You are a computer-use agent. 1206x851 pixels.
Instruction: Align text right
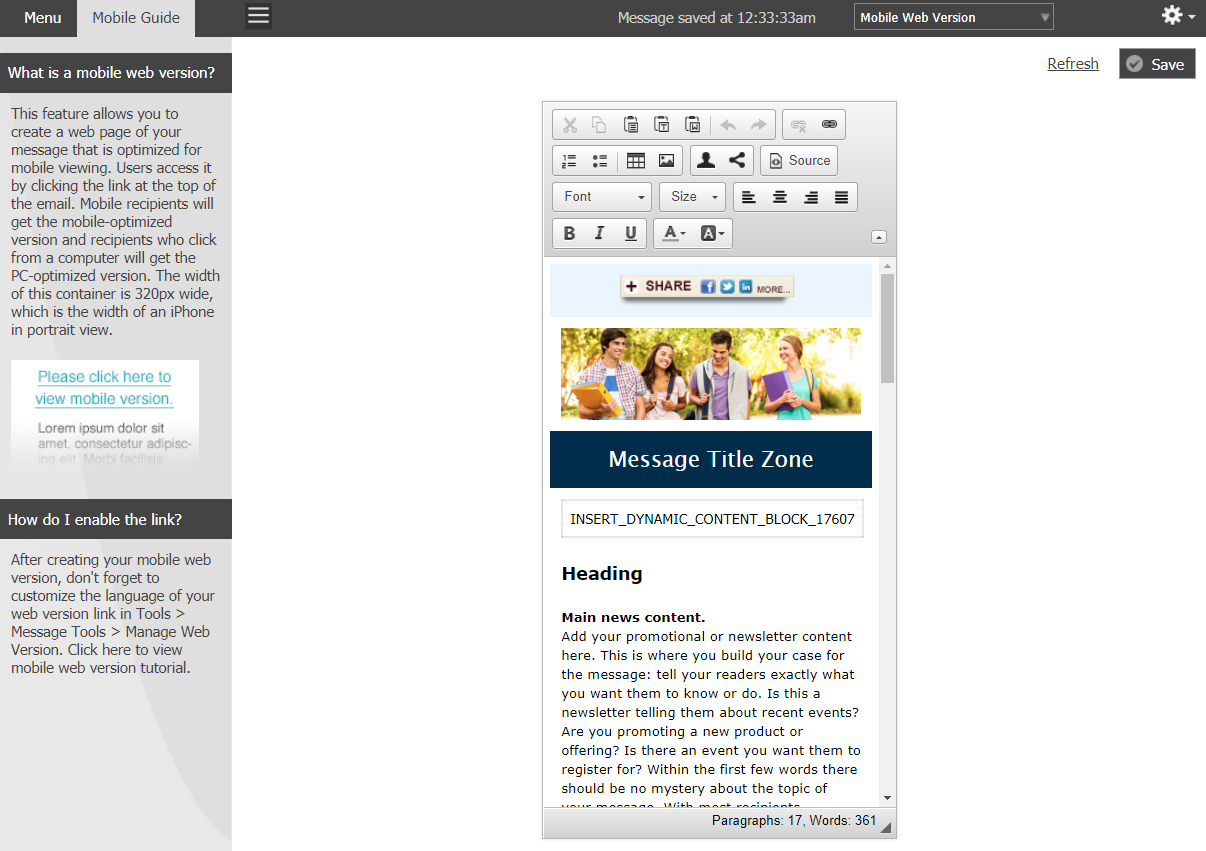pos(811,197)
